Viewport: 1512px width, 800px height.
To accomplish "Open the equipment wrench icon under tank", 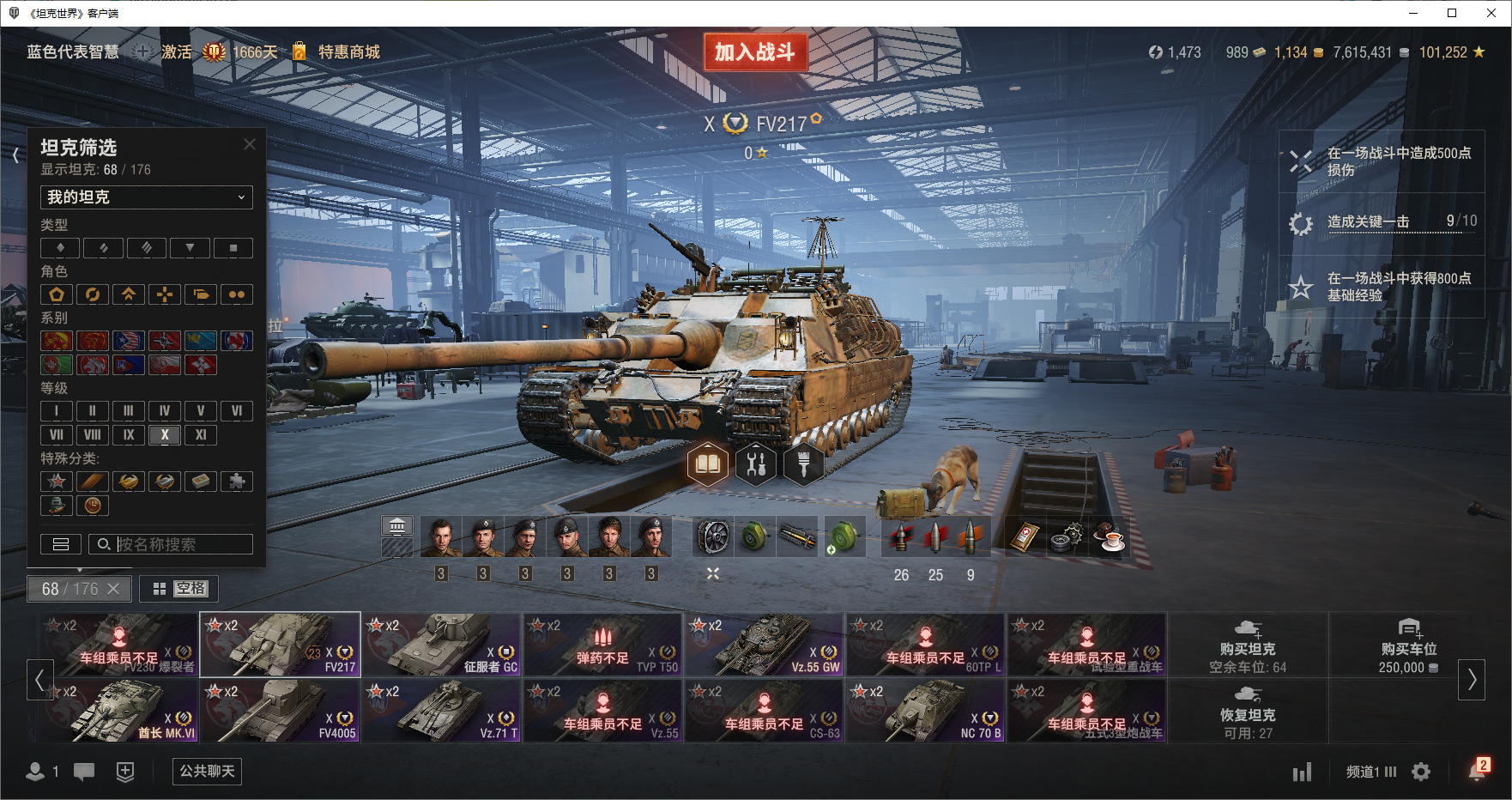I will point(756,464).
